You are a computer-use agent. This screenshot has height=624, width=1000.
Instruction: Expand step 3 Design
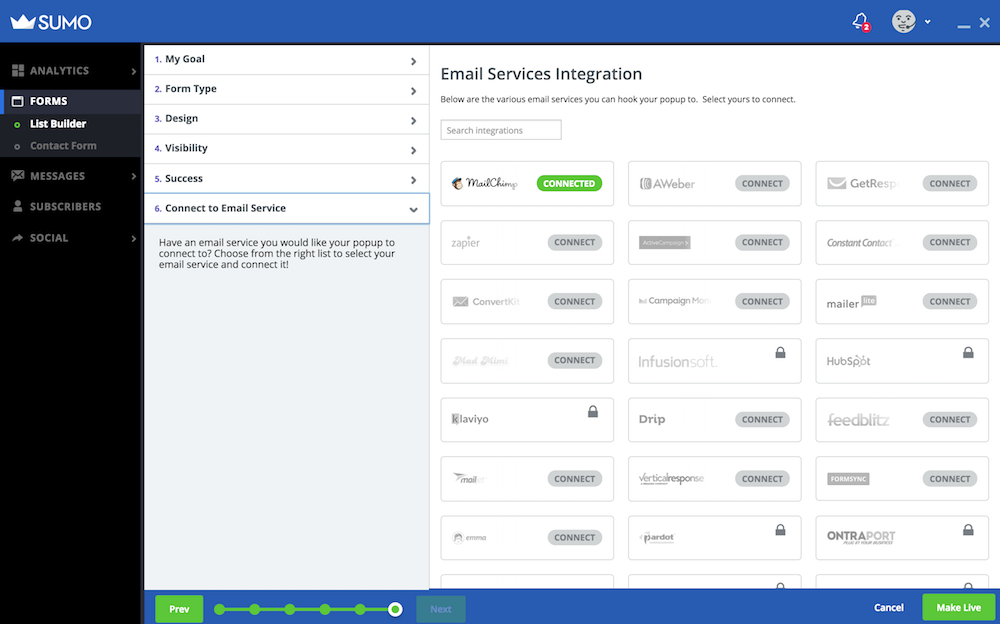click(x=286, y=119)
